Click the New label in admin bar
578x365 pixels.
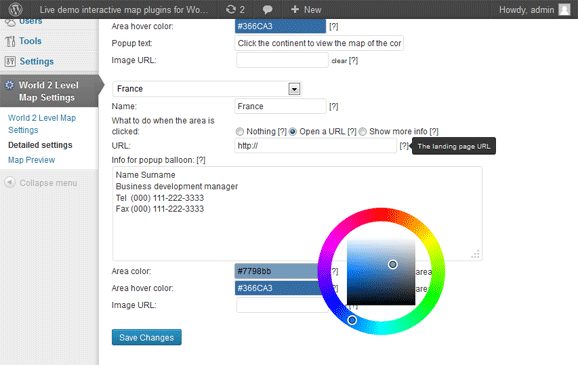pos(313,10)
